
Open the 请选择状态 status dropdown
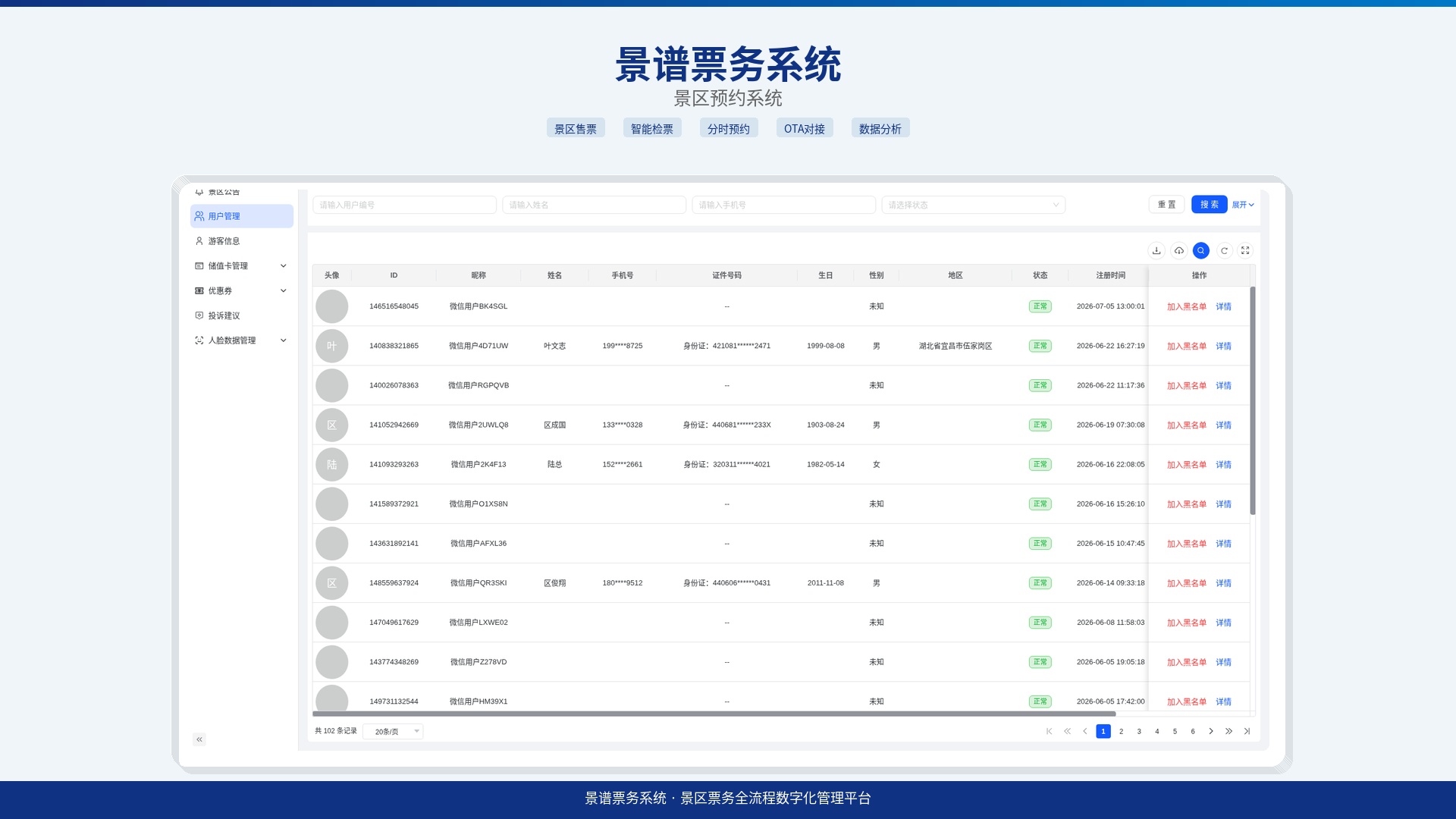pos(974,205)
